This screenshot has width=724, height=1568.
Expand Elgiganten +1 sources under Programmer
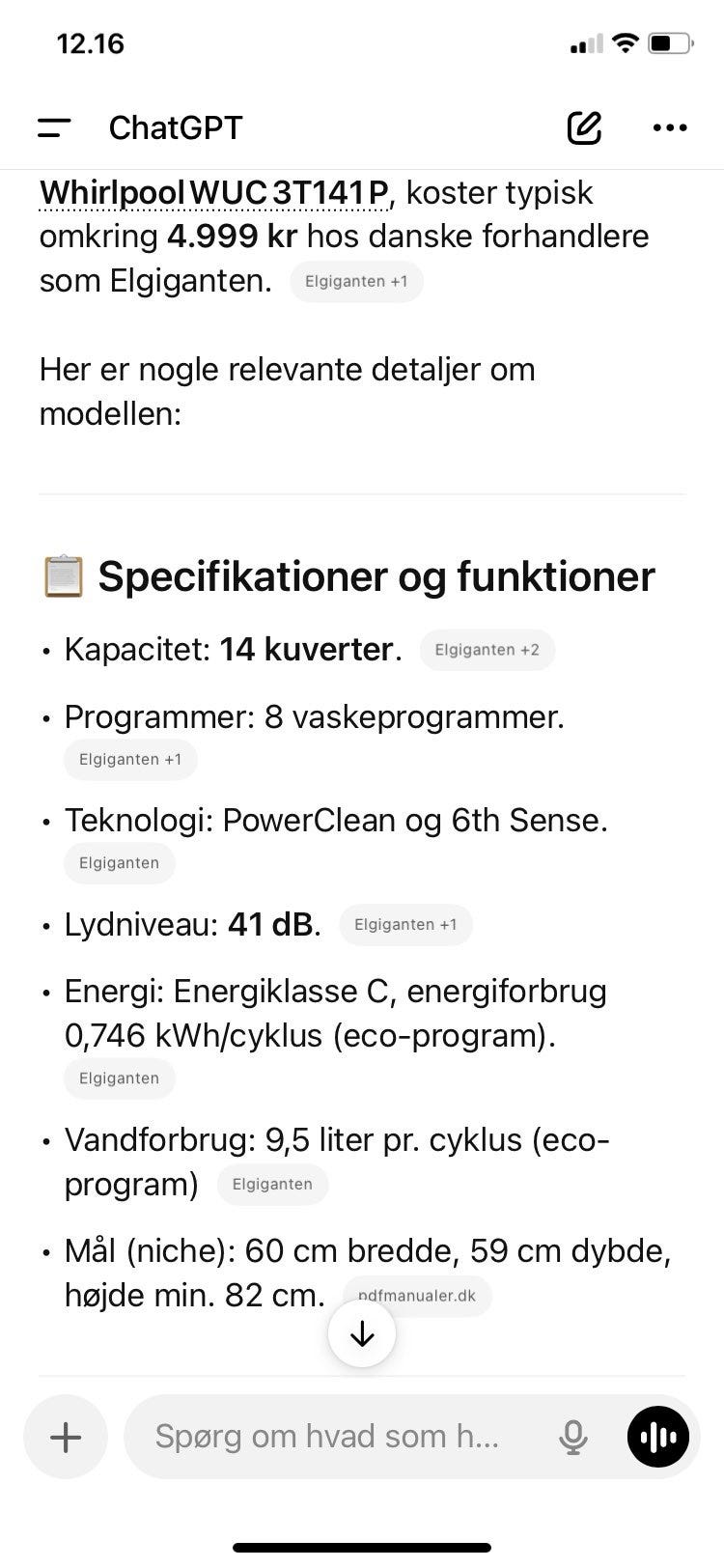(x=130, y=760)
